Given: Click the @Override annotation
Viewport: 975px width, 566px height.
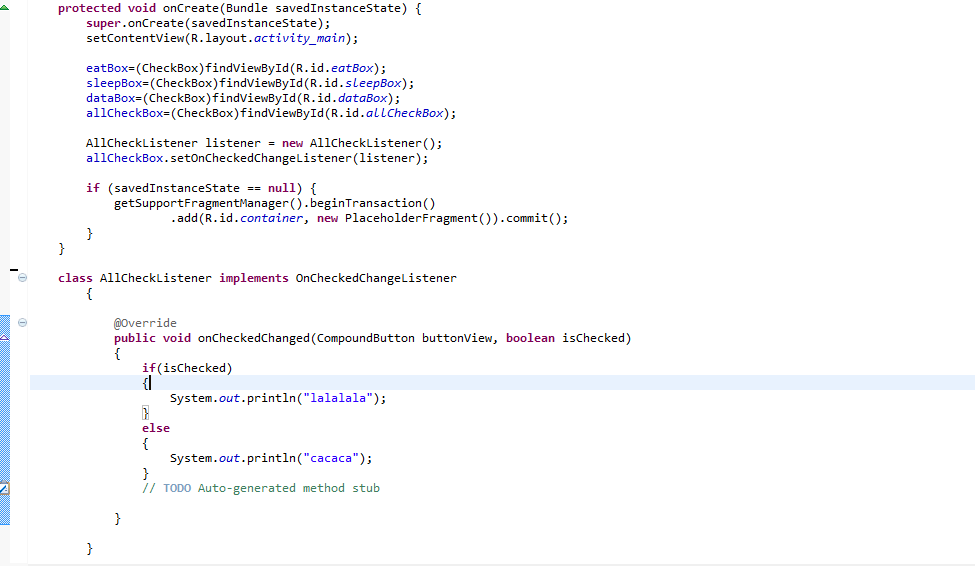Looking at the screenshot, I should coord(145,323).
